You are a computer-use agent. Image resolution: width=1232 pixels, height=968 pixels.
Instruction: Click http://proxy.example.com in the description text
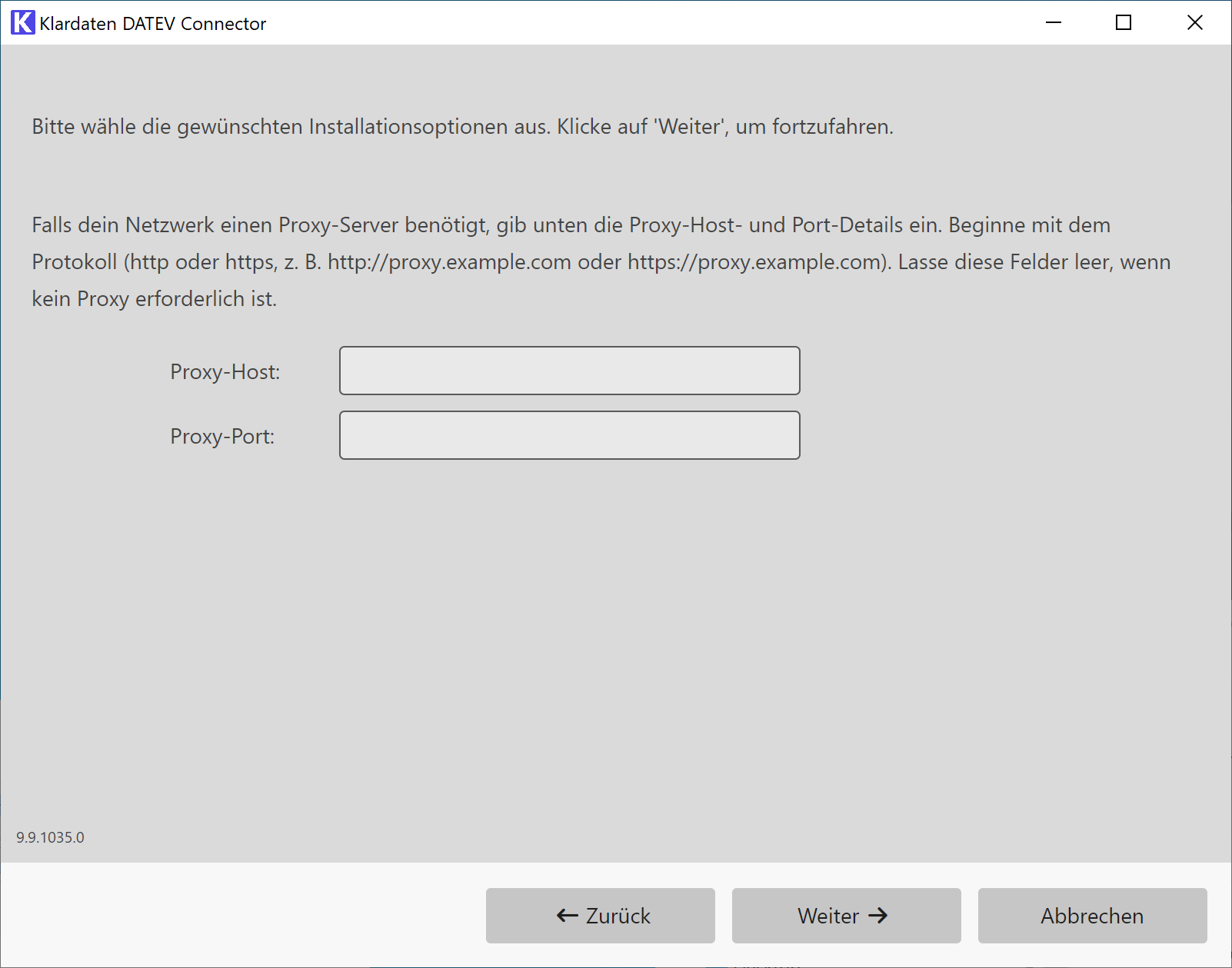tap(450, 262)
